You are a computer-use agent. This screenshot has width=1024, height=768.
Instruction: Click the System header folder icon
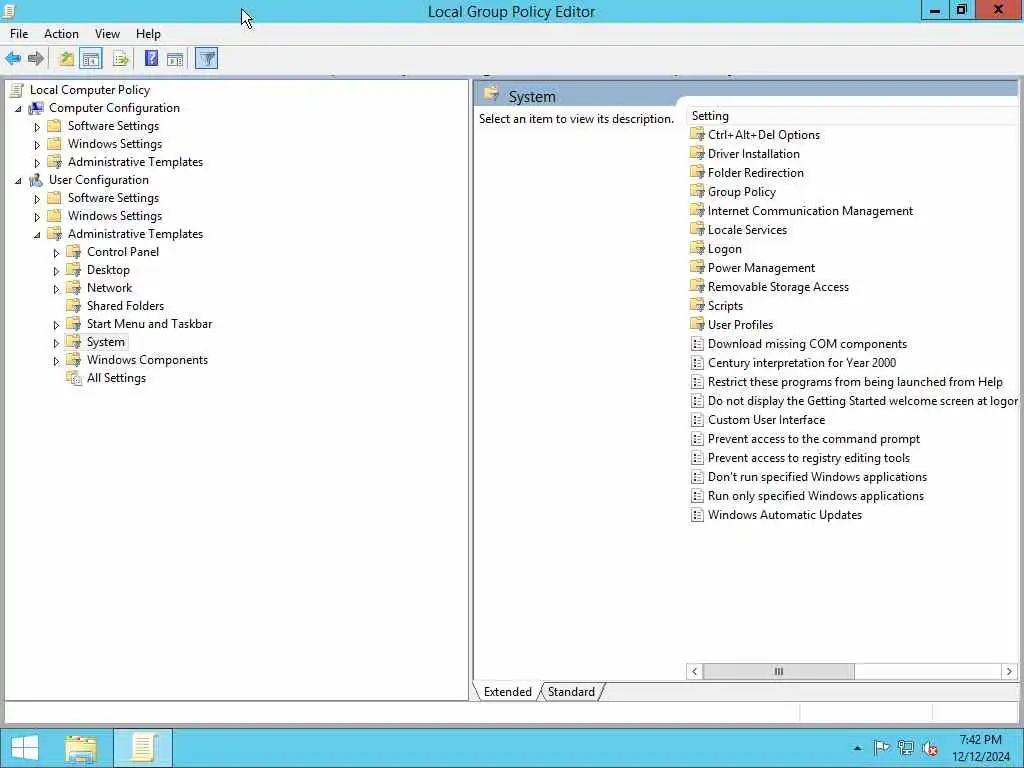[492, 95]
